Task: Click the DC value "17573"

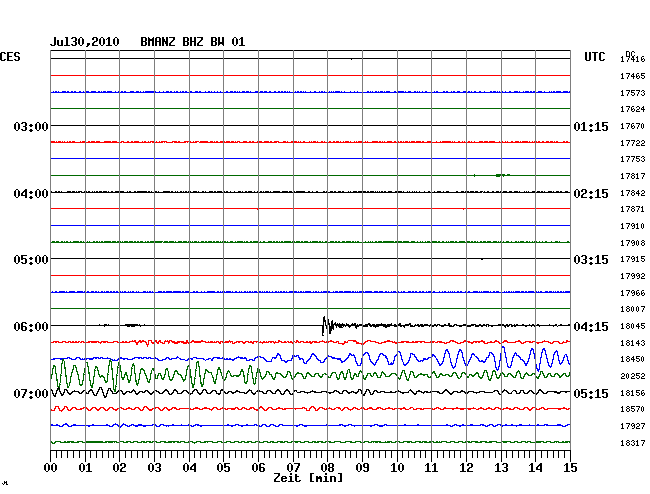Action: (633, 93)
